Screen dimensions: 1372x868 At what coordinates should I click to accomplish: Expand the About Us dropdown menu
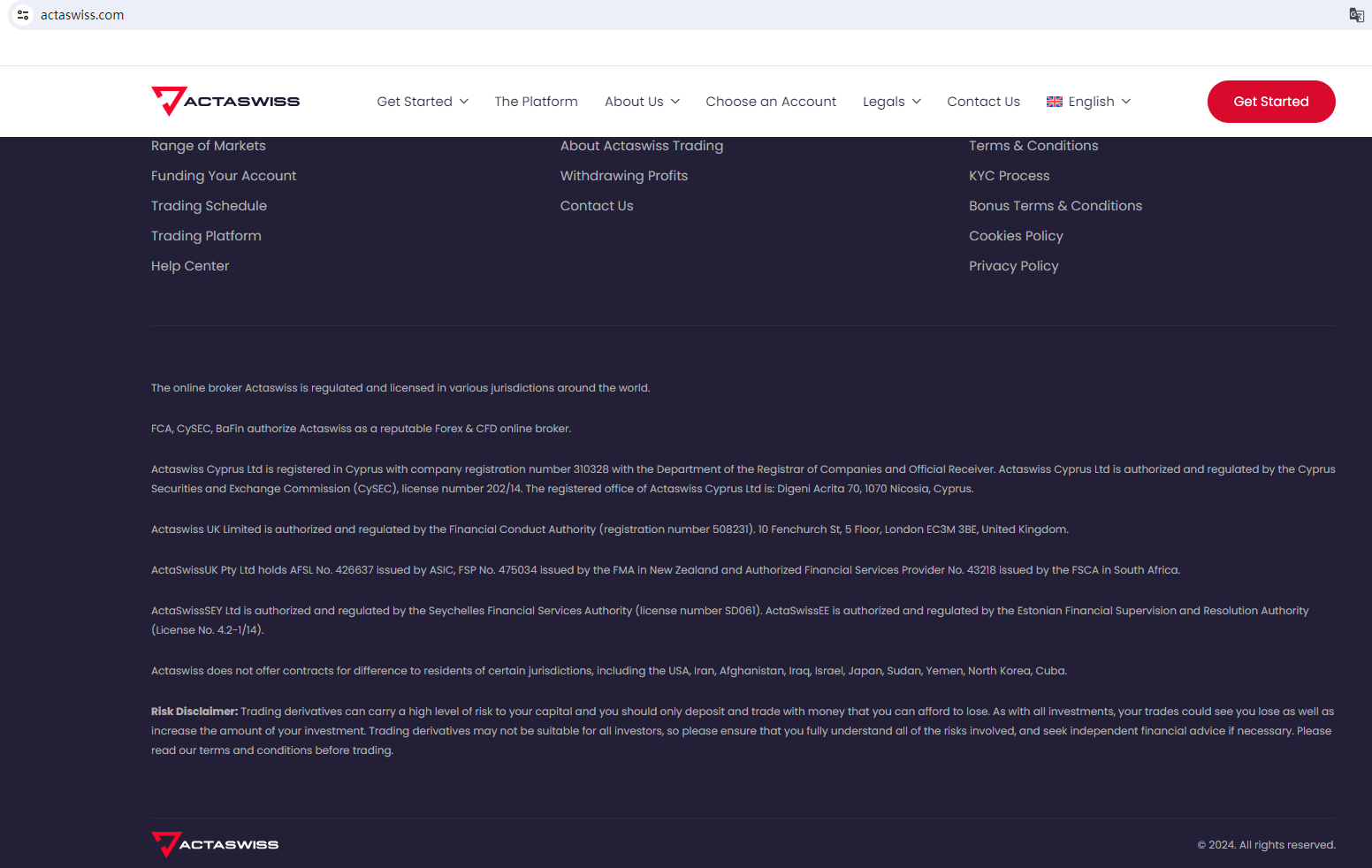(643, 102)
